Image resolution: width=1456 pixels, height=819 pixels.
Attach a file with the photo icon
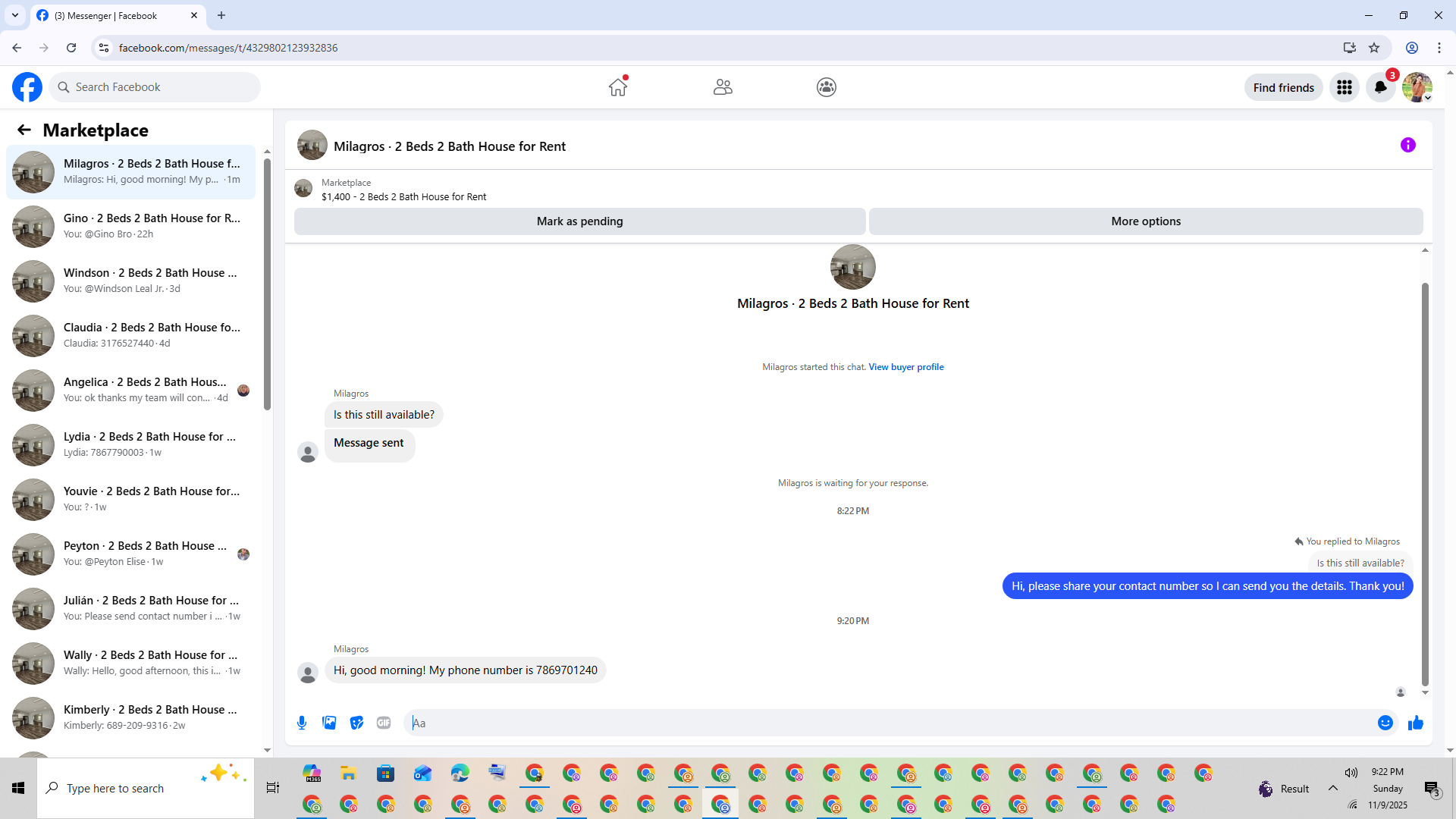pos(329,723)
